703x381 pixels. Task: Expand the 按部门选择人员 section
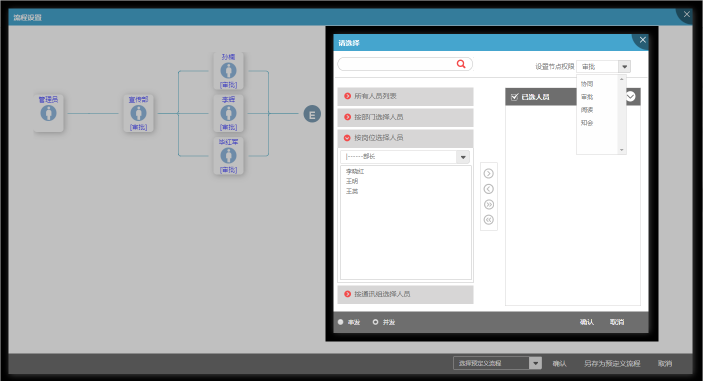[x=405, y=117]
